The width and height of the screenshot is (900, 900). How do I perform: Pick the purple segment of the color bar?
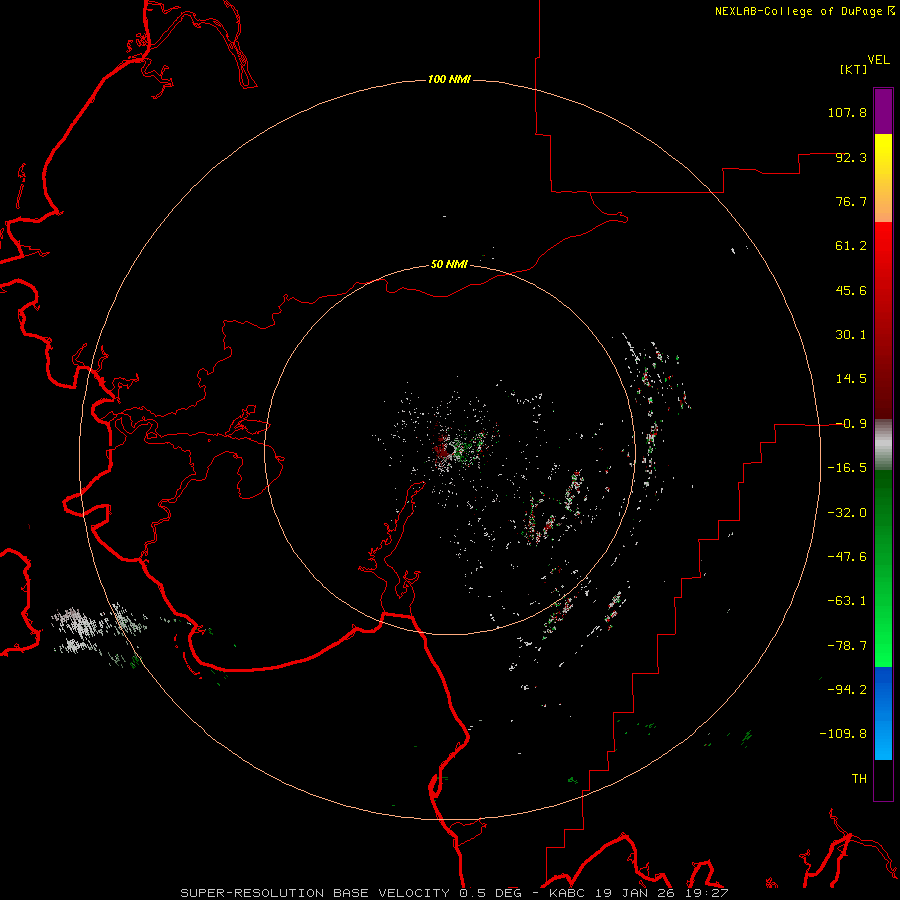(x=883, y=111)
